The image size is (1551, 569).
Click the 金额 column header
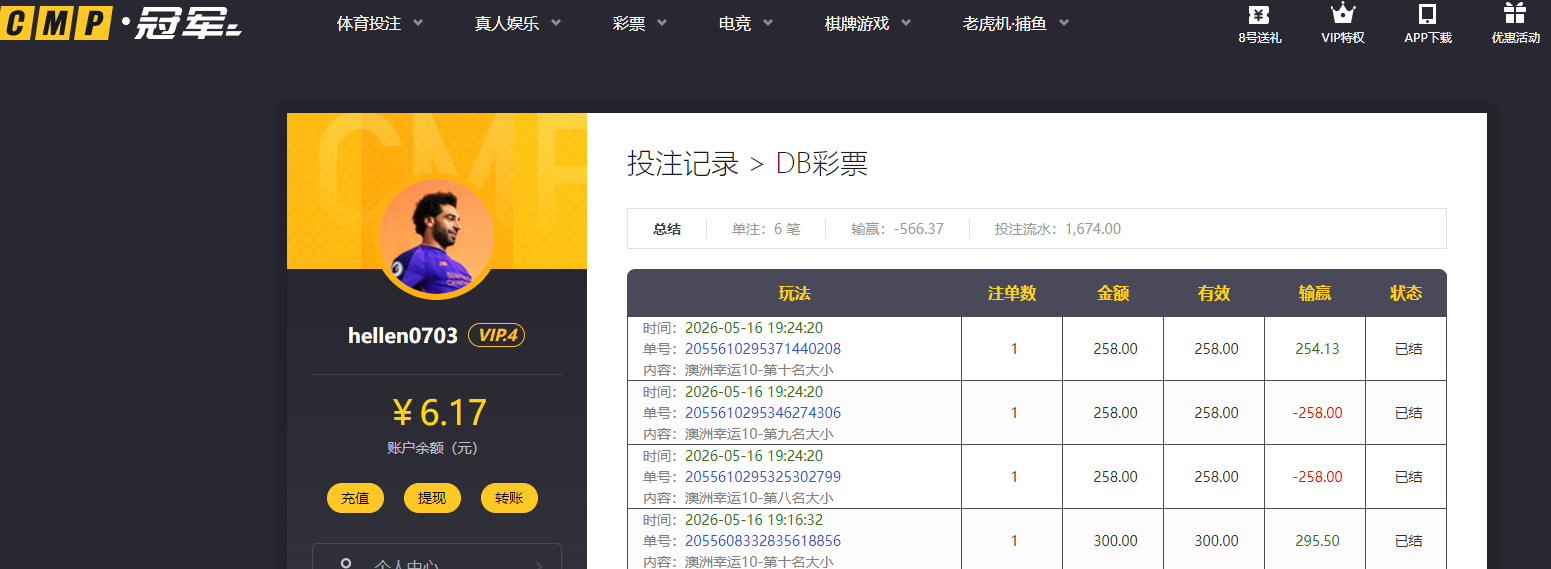tap(1113, 293)
